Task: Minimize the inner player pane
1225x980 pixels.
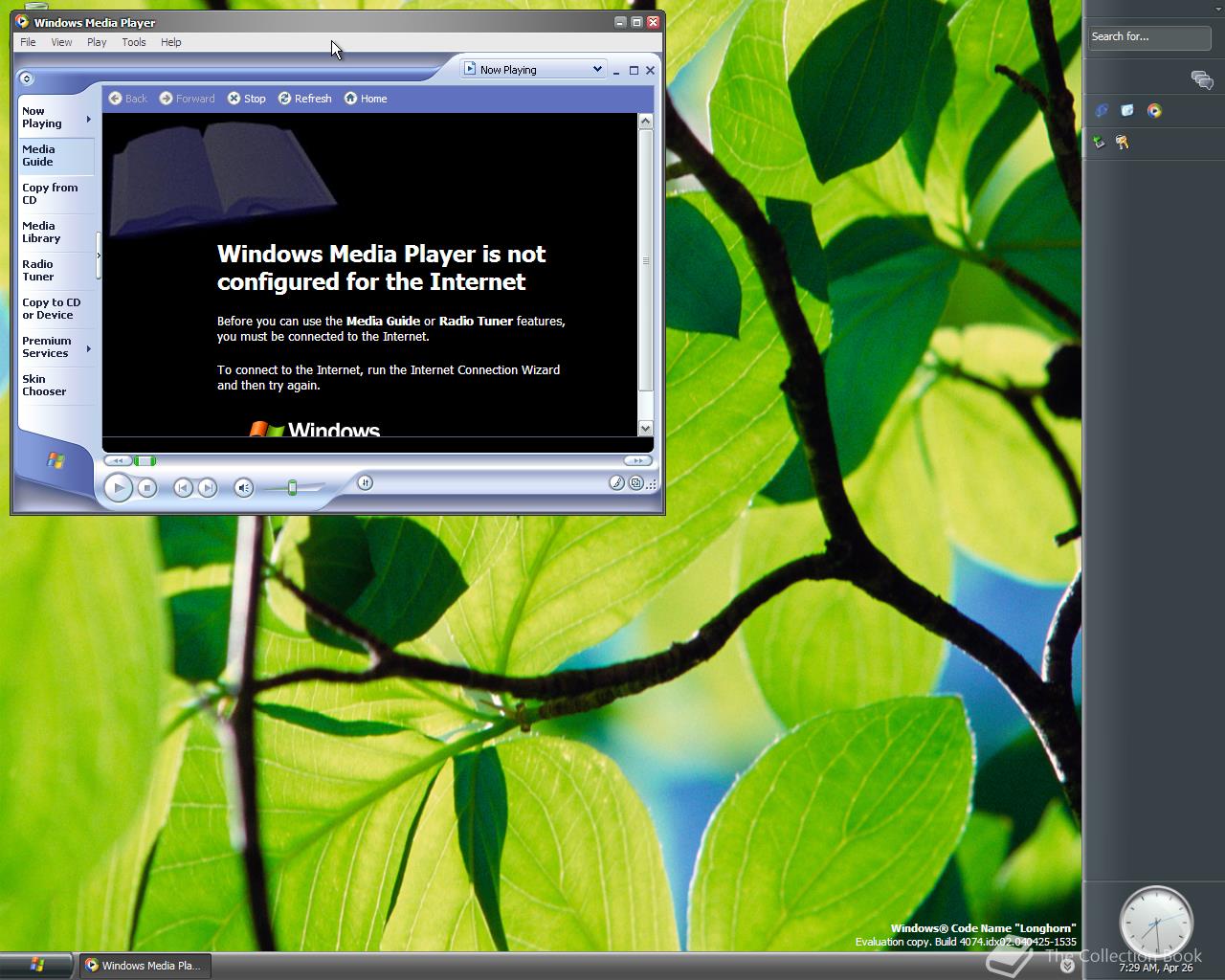Action: point(616,71)
